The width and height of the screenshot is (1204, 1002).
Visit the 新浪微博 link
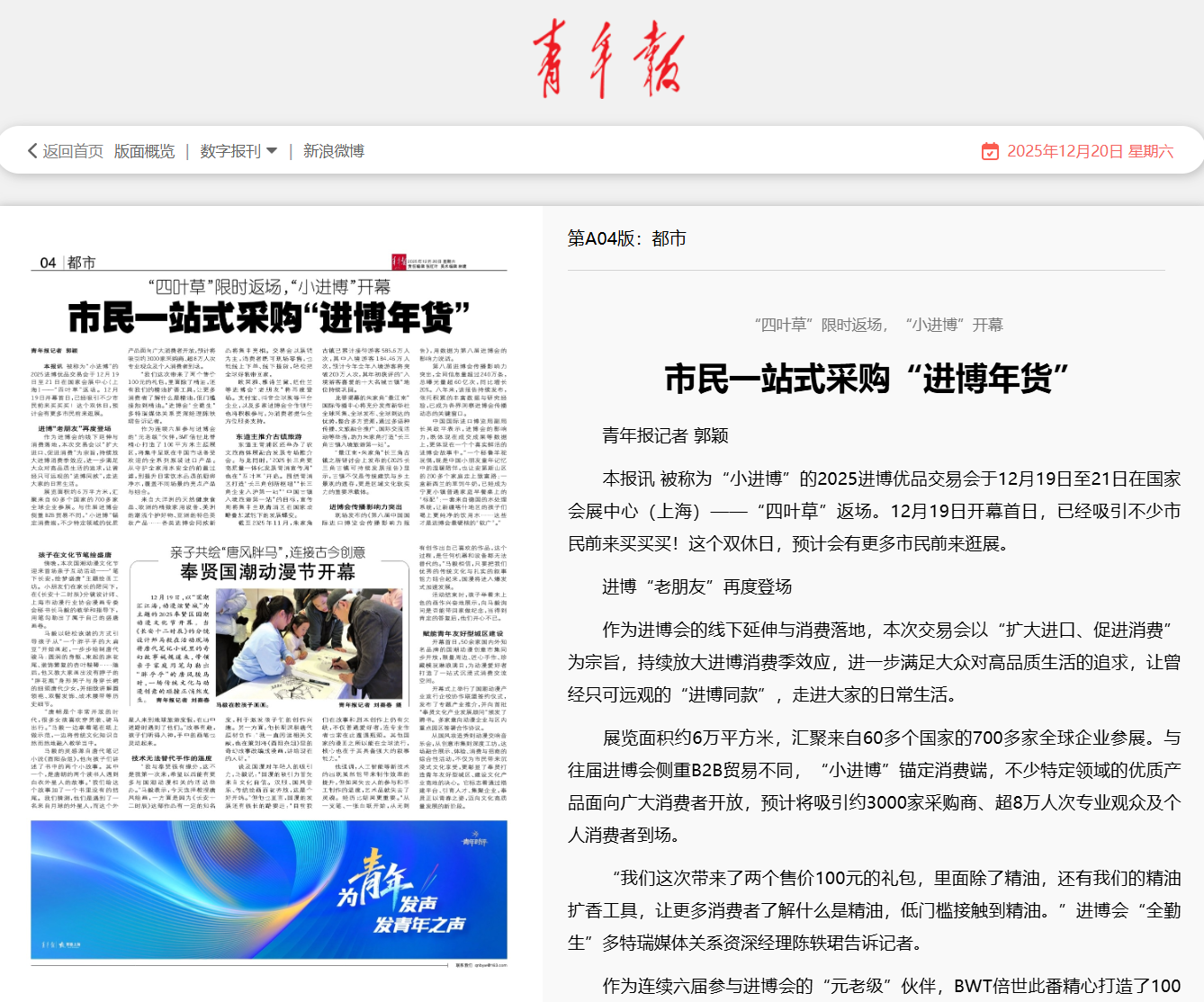click(333, 151)
